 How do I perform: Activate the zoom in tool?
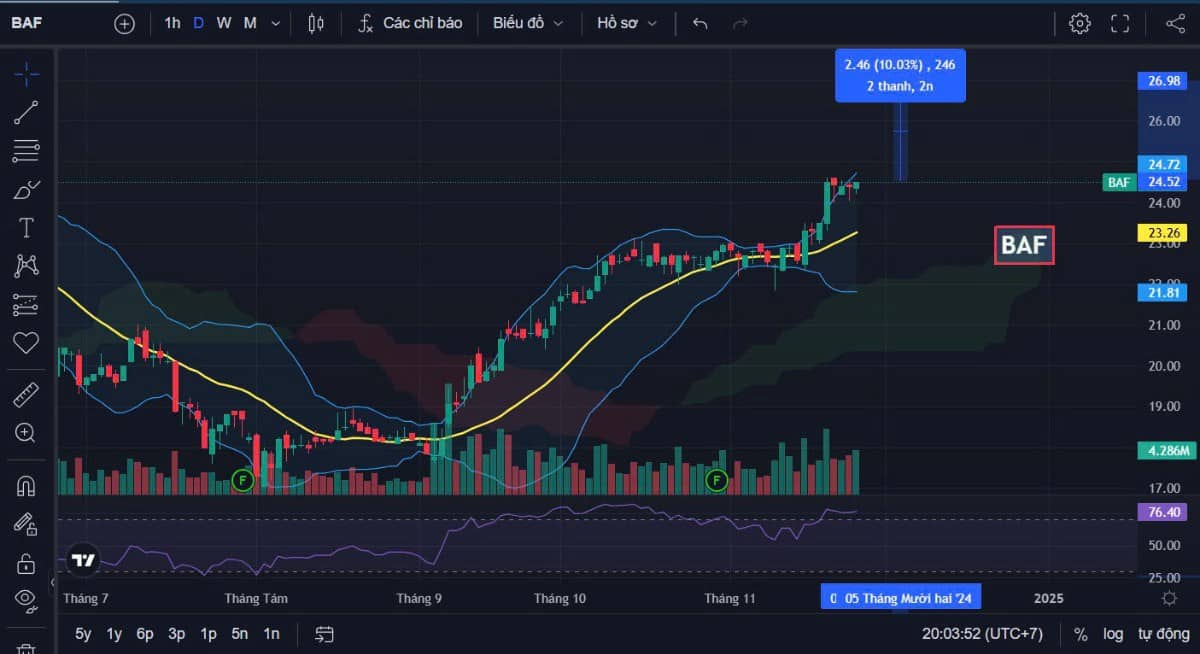point(27,433)
